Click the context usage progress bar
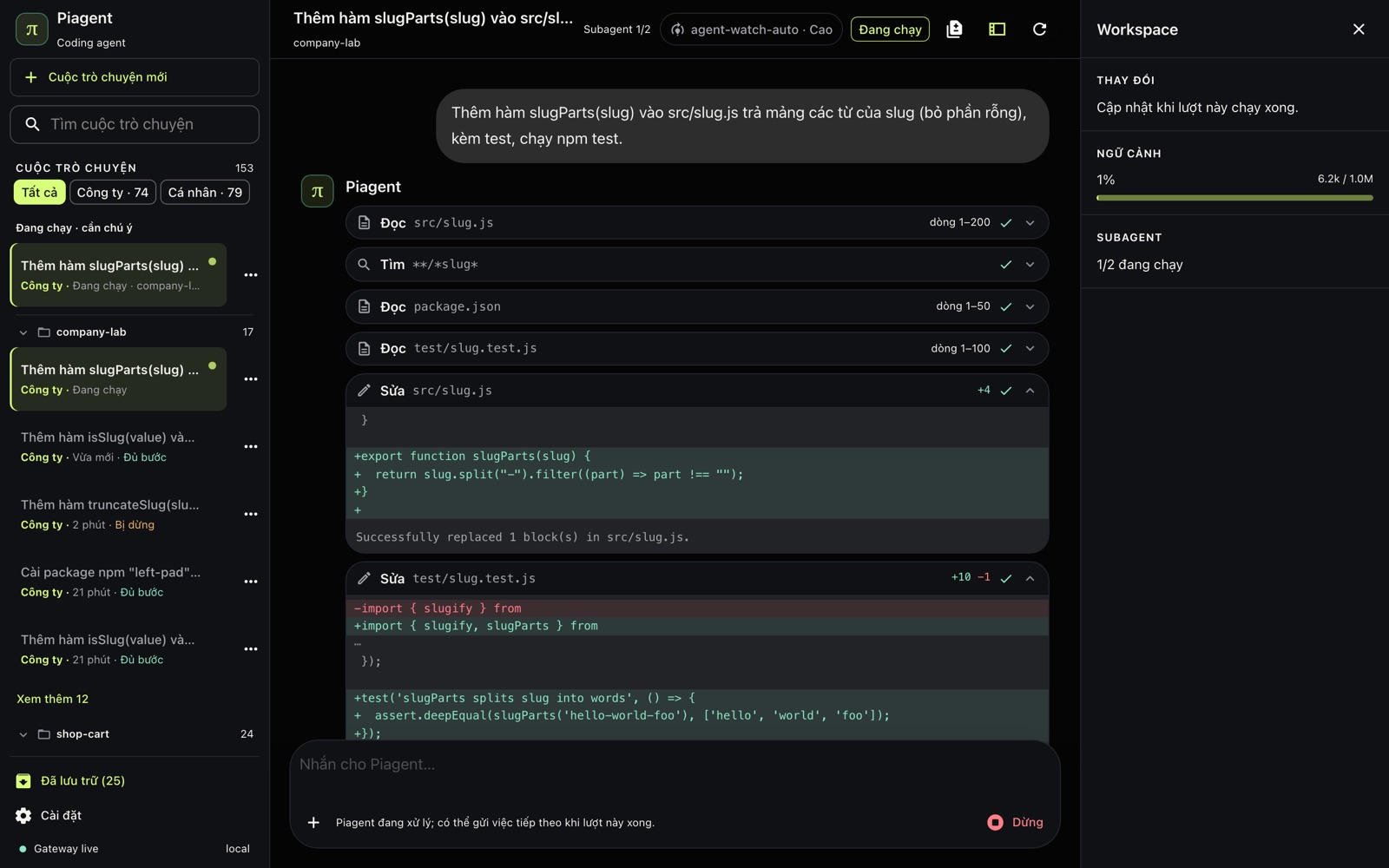1389x868 pixels. pyautogui.click(x=1234, y=198)
